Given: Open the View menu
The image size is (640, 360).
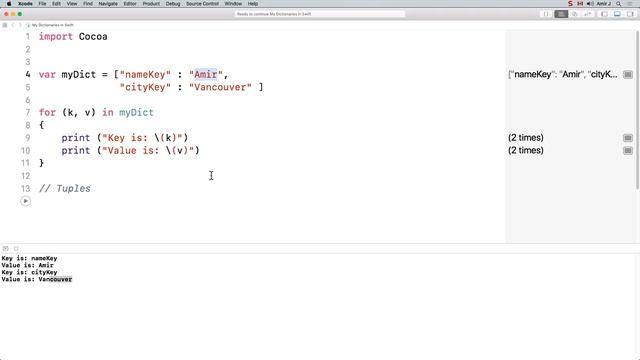Looking at the screenshot, I should pyautogui.click(x=72, y=4).
